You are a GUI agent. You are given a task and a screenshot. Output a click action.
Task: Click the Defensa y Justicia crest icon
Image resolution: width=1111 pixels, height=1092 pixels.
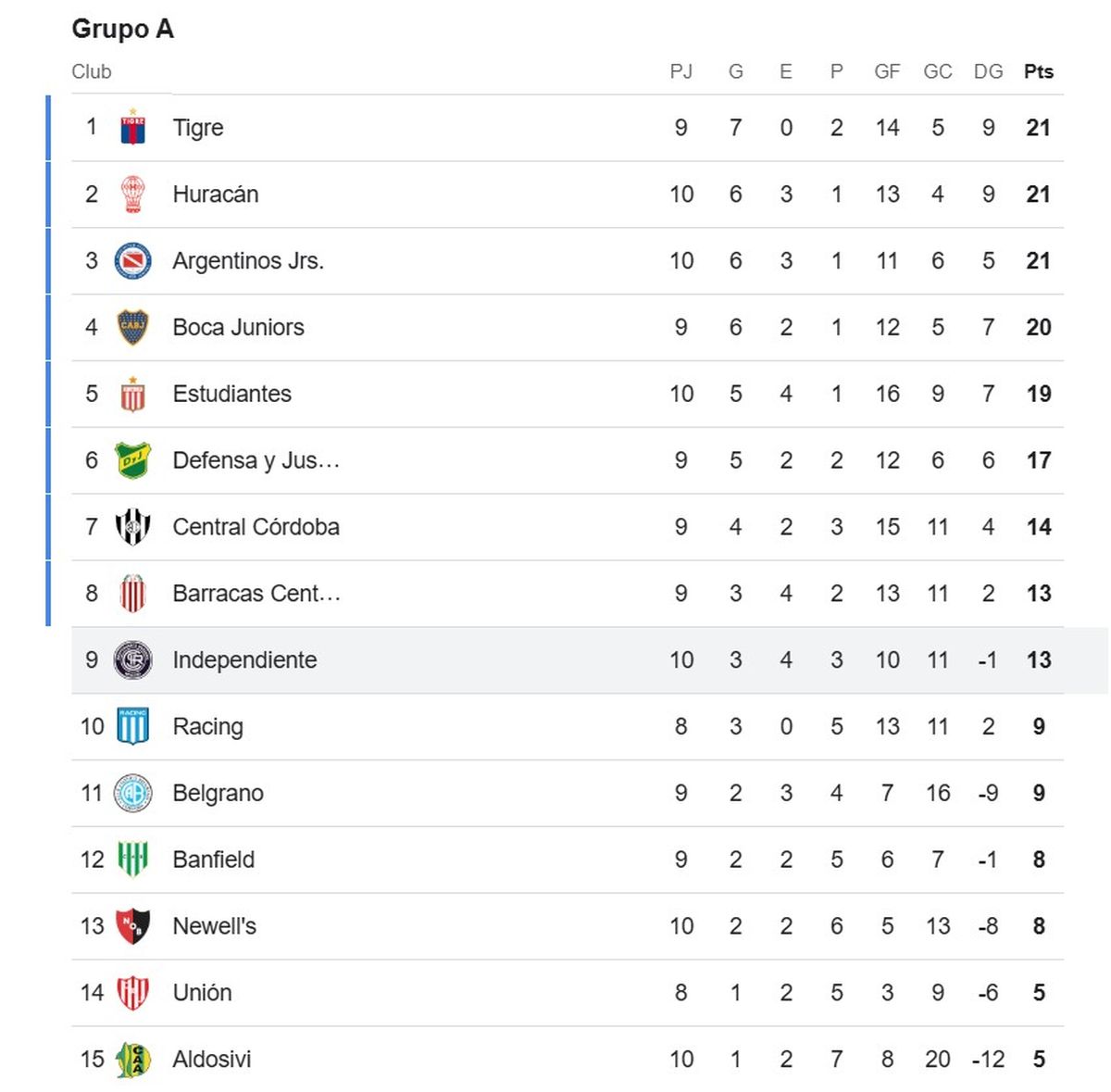pyautogui.click(x=132, y=460)
